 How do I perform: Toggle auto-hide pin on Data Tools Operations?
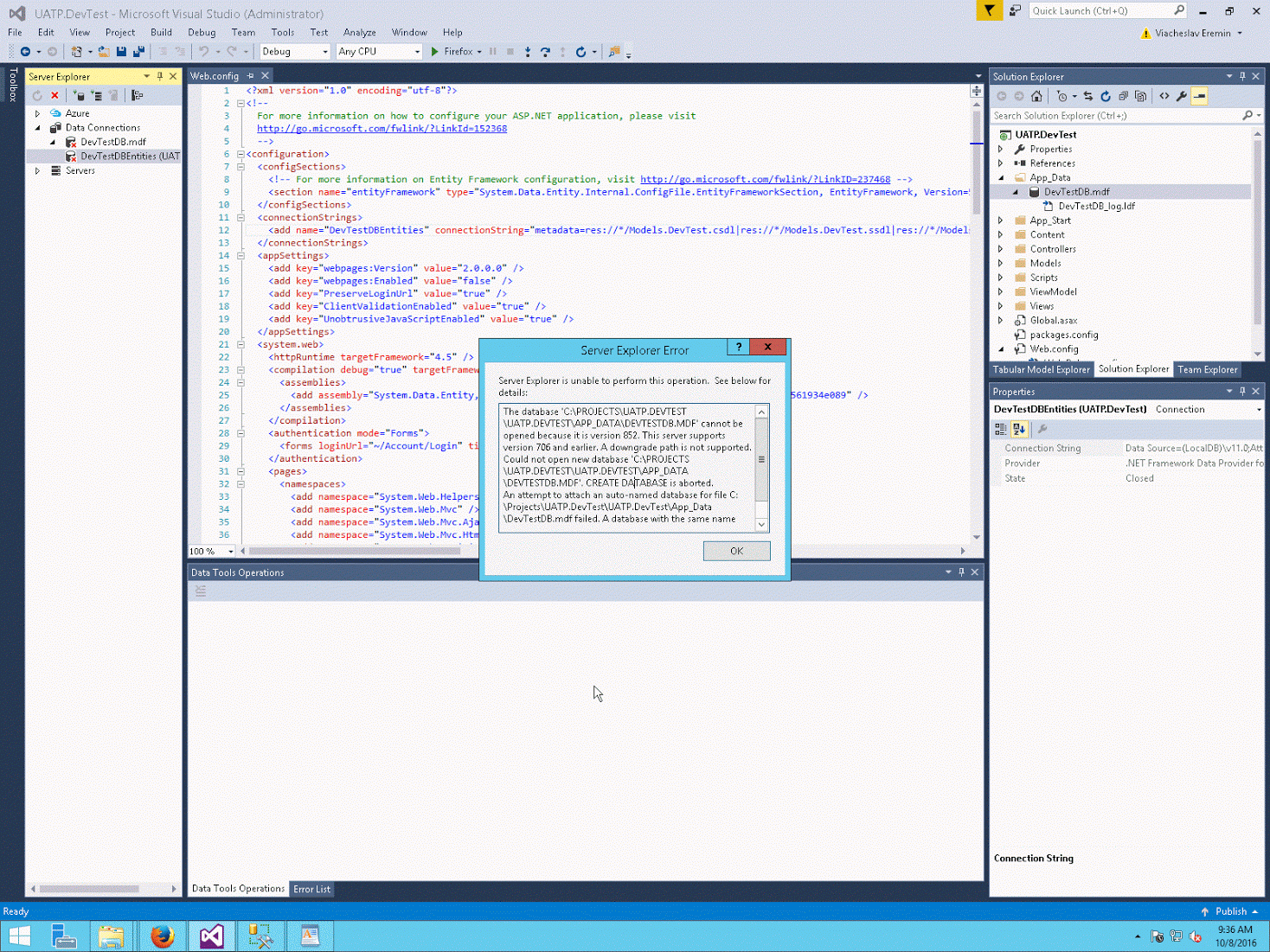pyautogui.click(x=961, y=572)
